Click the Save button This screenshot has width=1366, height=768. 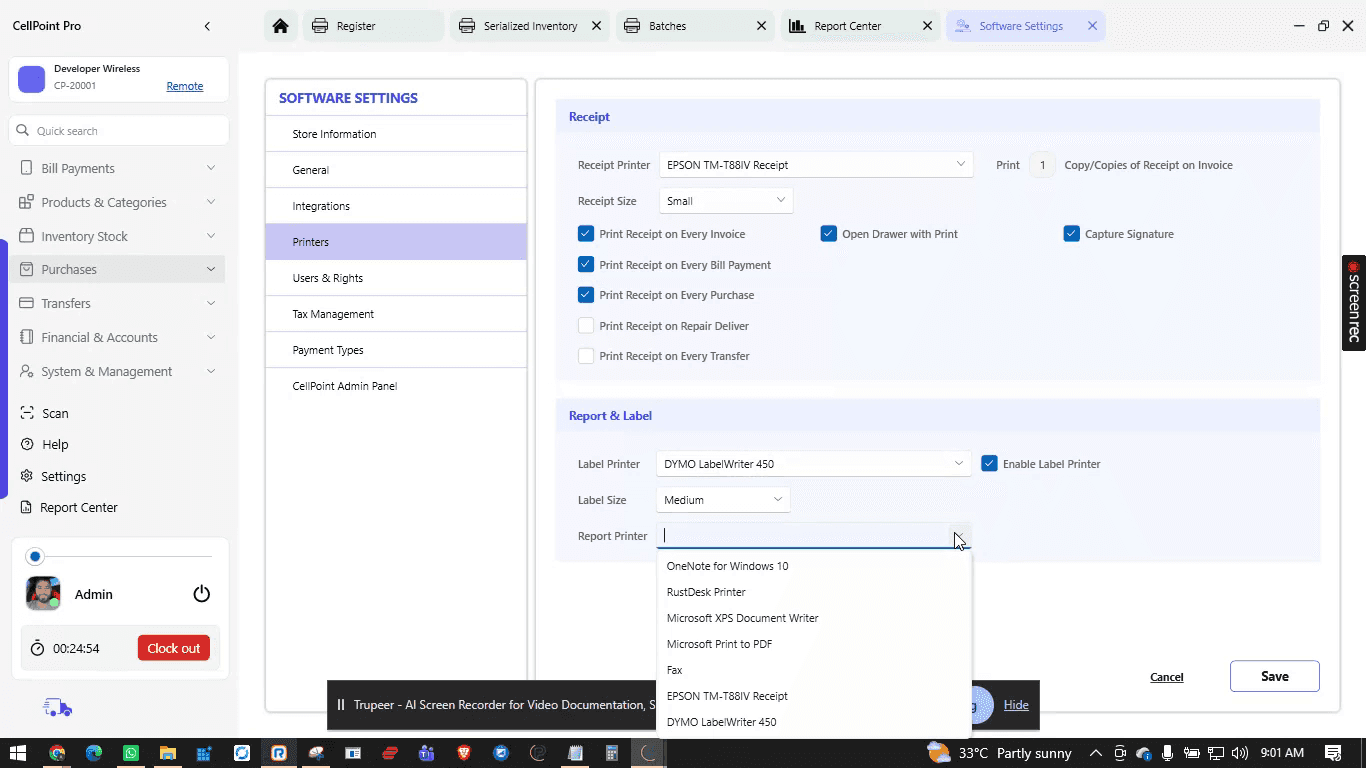coord(1275,676)
